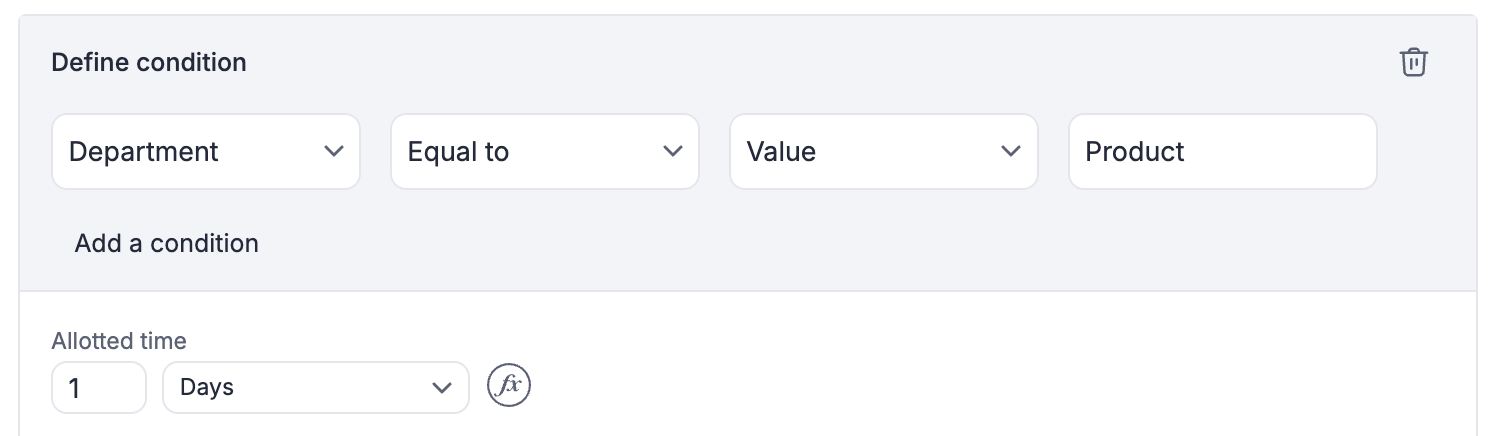Click the Department text in the field selector
This screenshot has height=436, width=1496.
coord(144,152)
